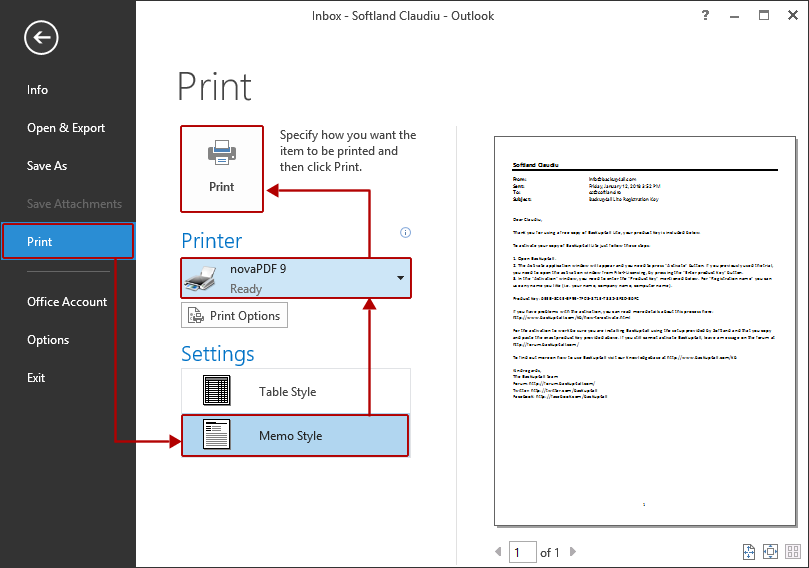Close the Outlook window
This screenshot has width=809, height=568.
click(x=793, y=15)
